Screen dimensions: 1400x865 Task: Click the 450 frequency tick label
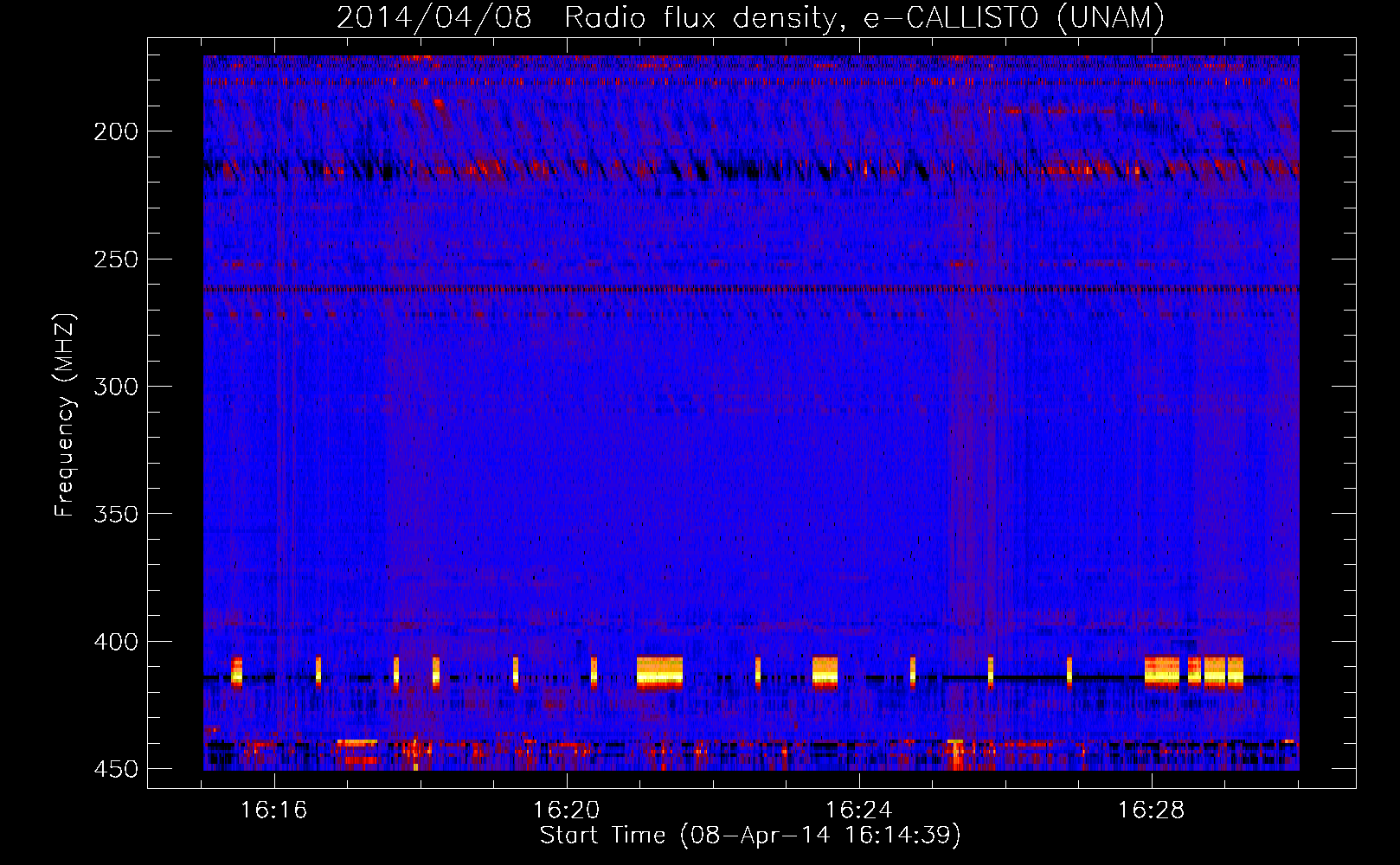click(x=116, y=769)
